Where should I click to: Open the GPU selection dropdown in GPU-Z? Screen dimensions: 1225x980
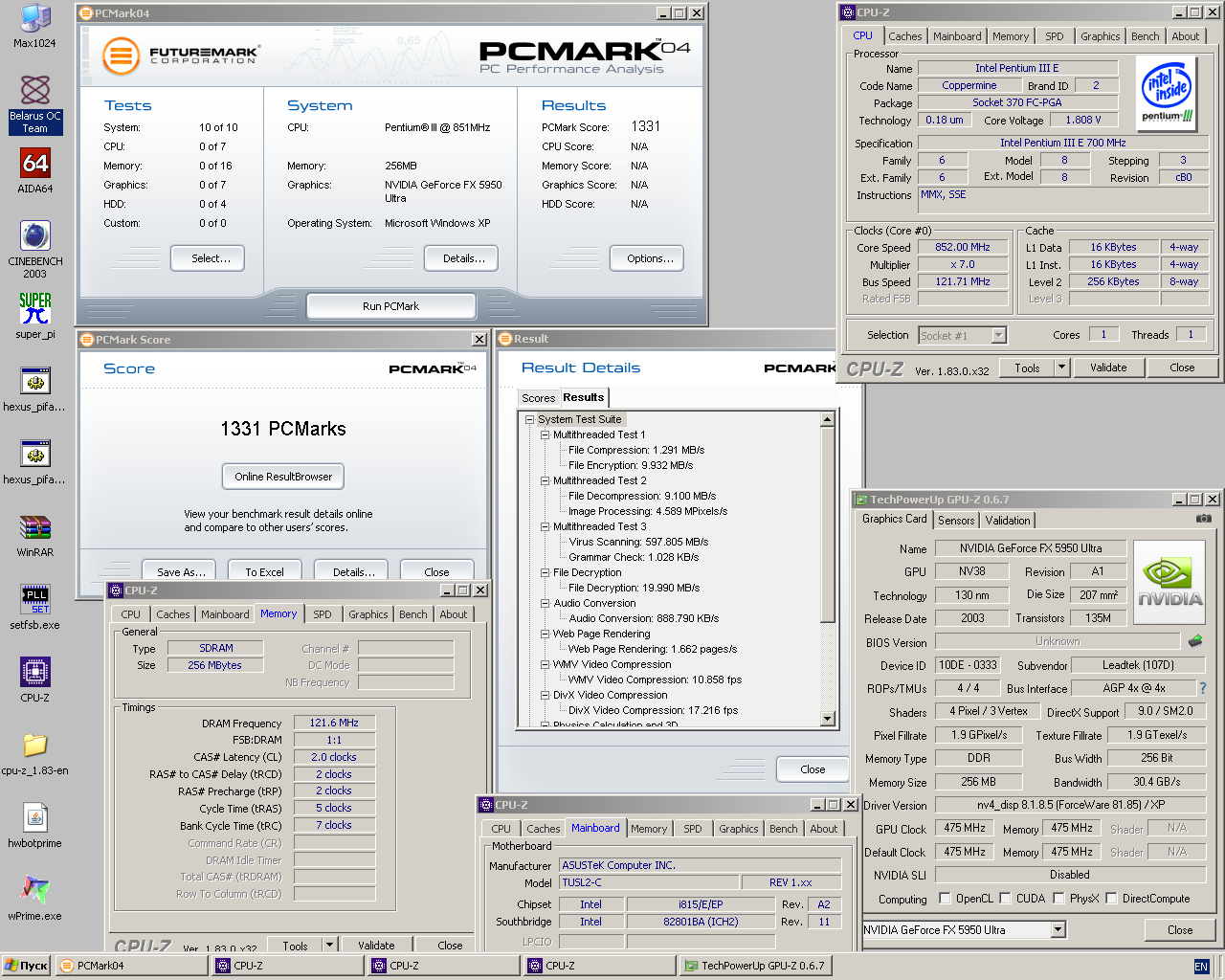[x=1058, y=930]
